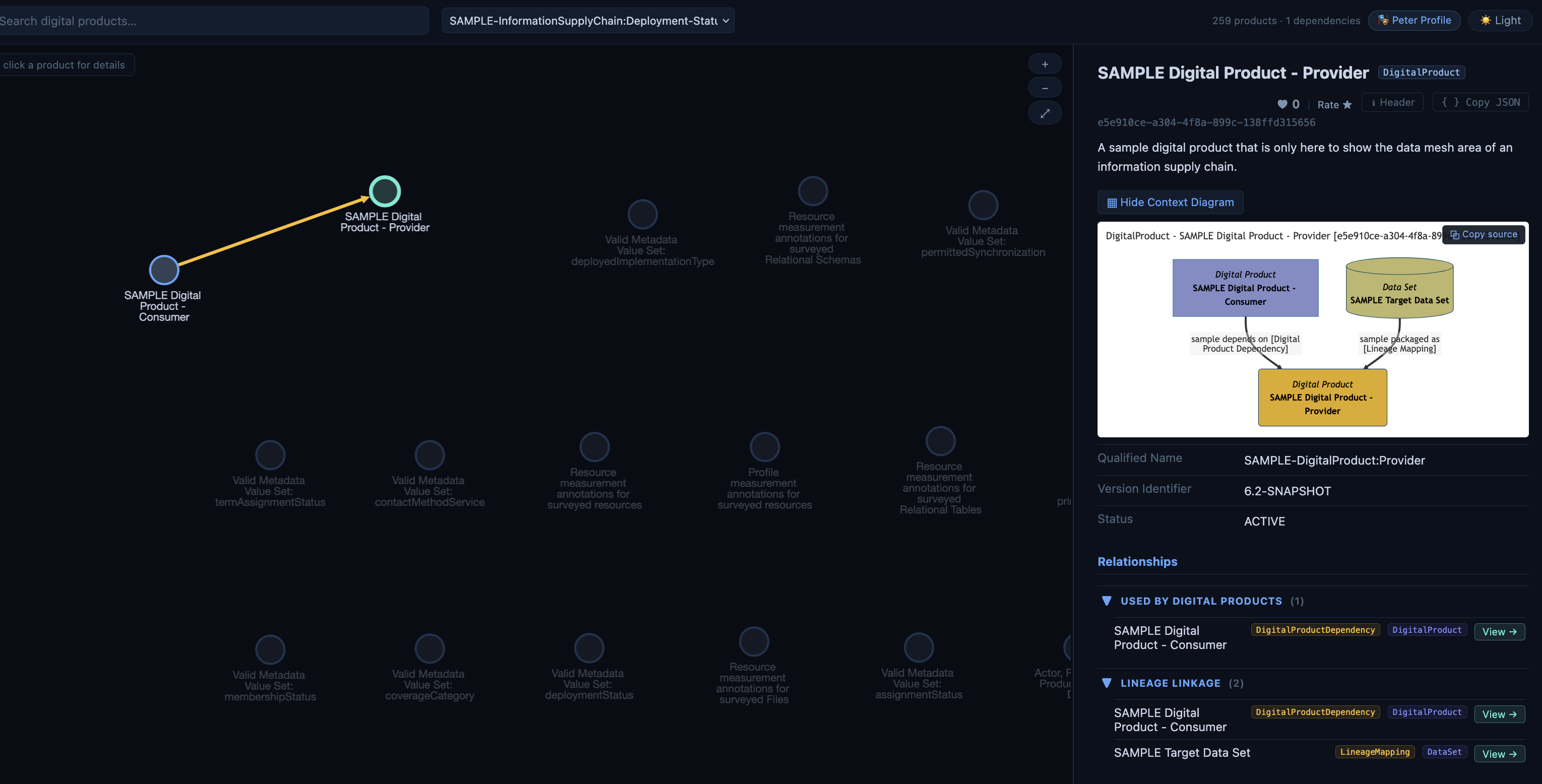Image resolution: width=1542 pixels, height=784 pixels.
Task: Click the DataSet tag
Action: pyautogui.click(x=1444, y=752)
